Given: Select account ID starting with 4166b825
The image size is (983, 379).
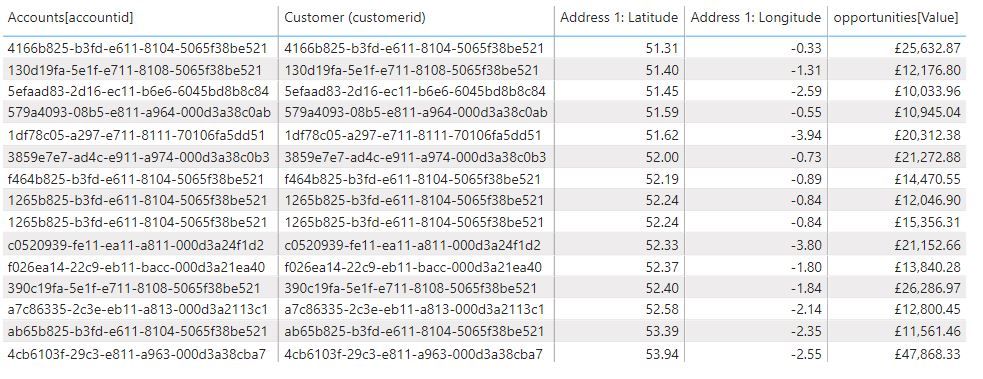Looking at the screenshot, I should coord(137,48).
